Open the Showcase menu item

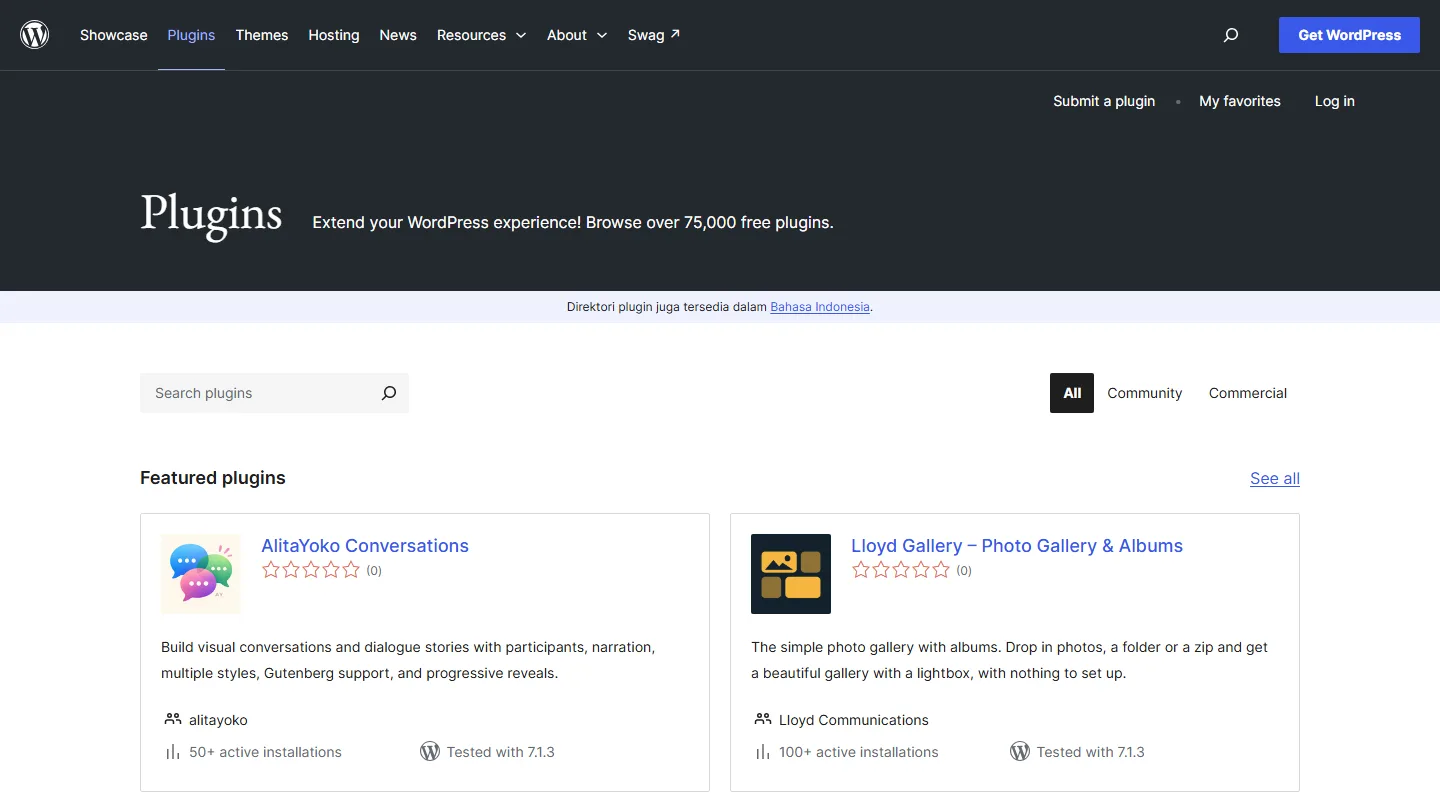[114, 35]
